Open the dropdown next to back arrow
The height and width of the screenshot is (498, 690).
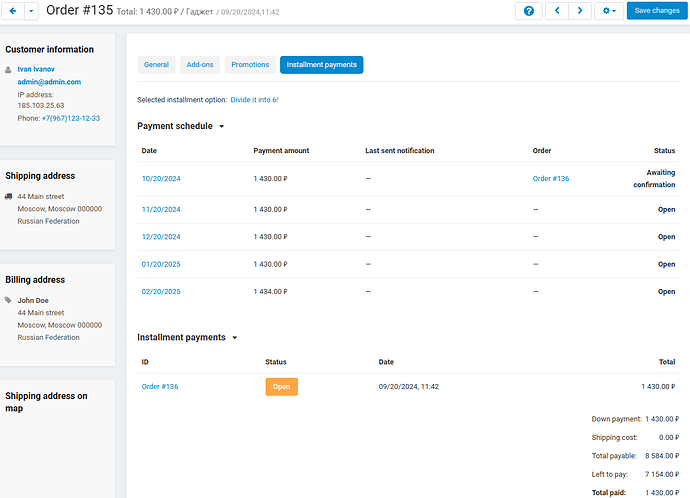coord(31,11)
